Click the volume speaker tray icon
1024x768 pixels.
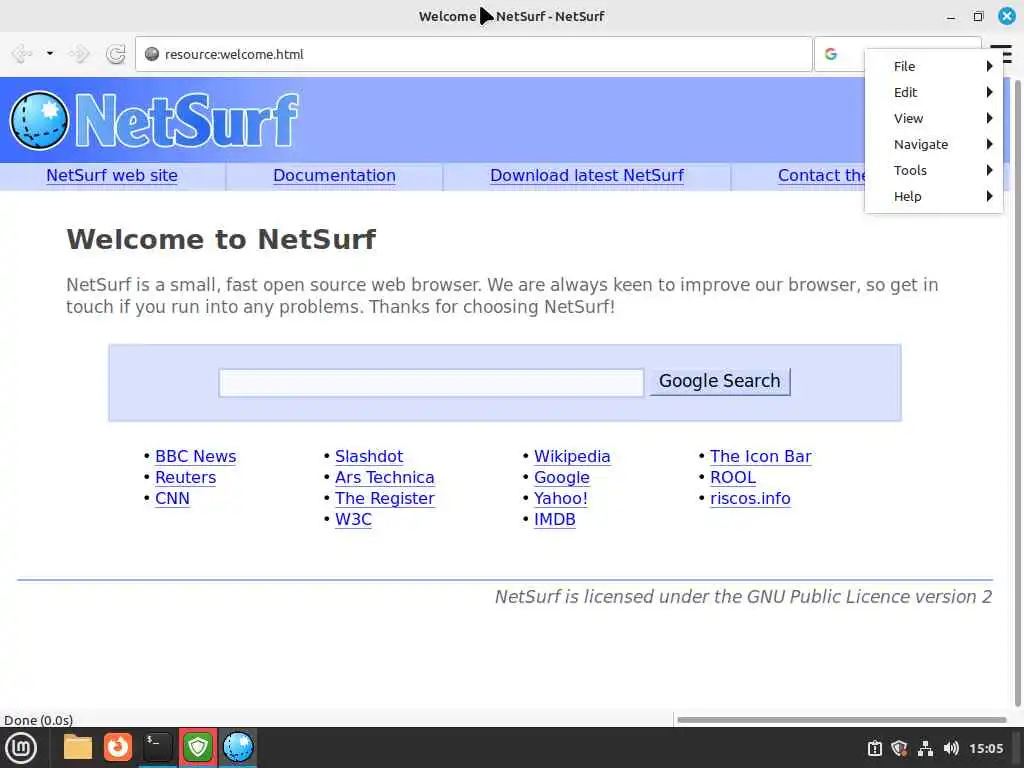coord(951,748)
